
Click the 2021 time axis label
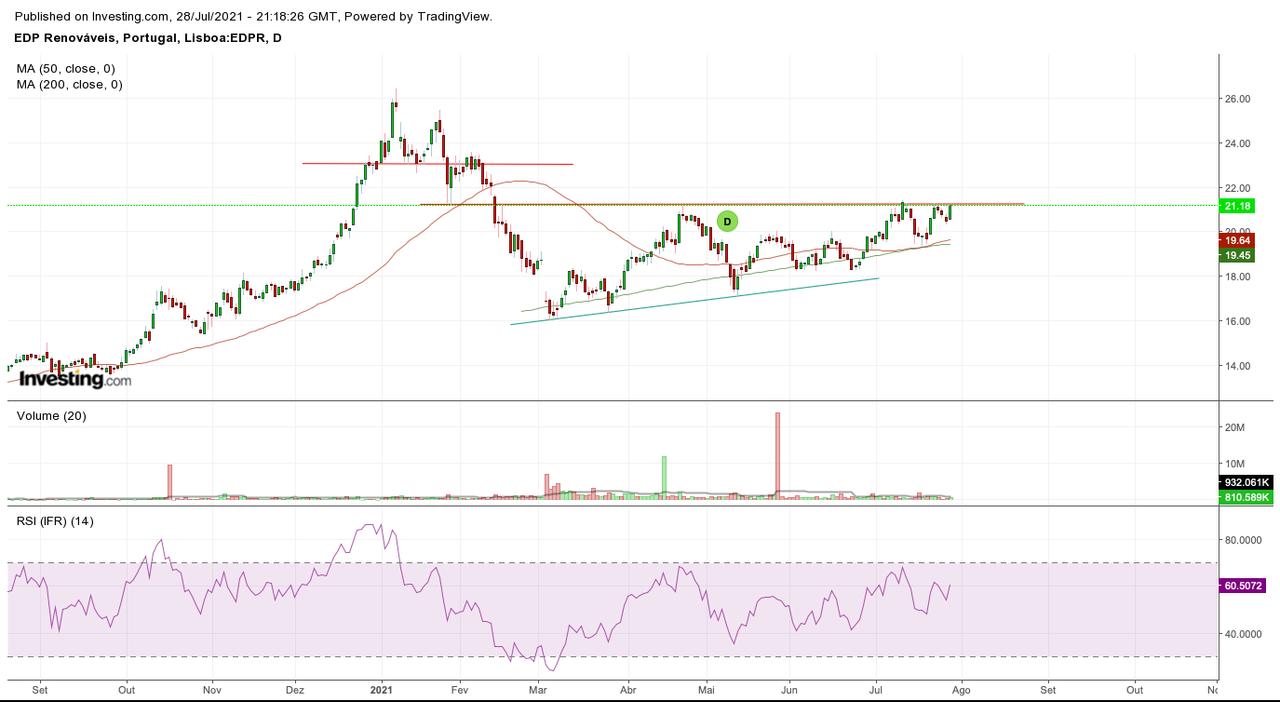point(383,689)
